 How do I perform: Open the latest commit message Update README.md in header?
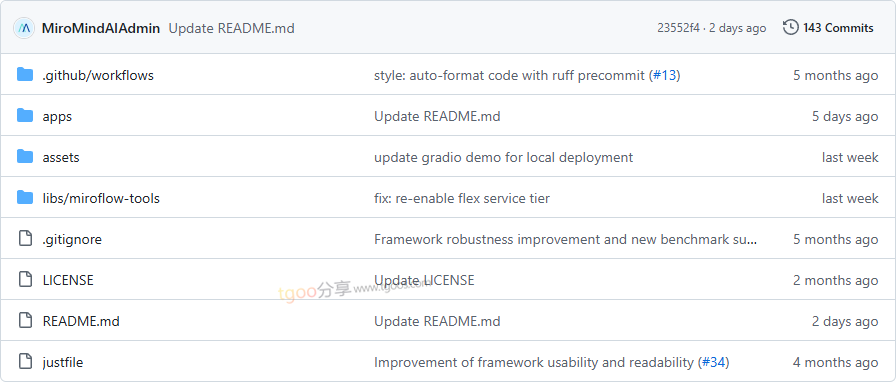pyautogui.click(x=231, y=28)
